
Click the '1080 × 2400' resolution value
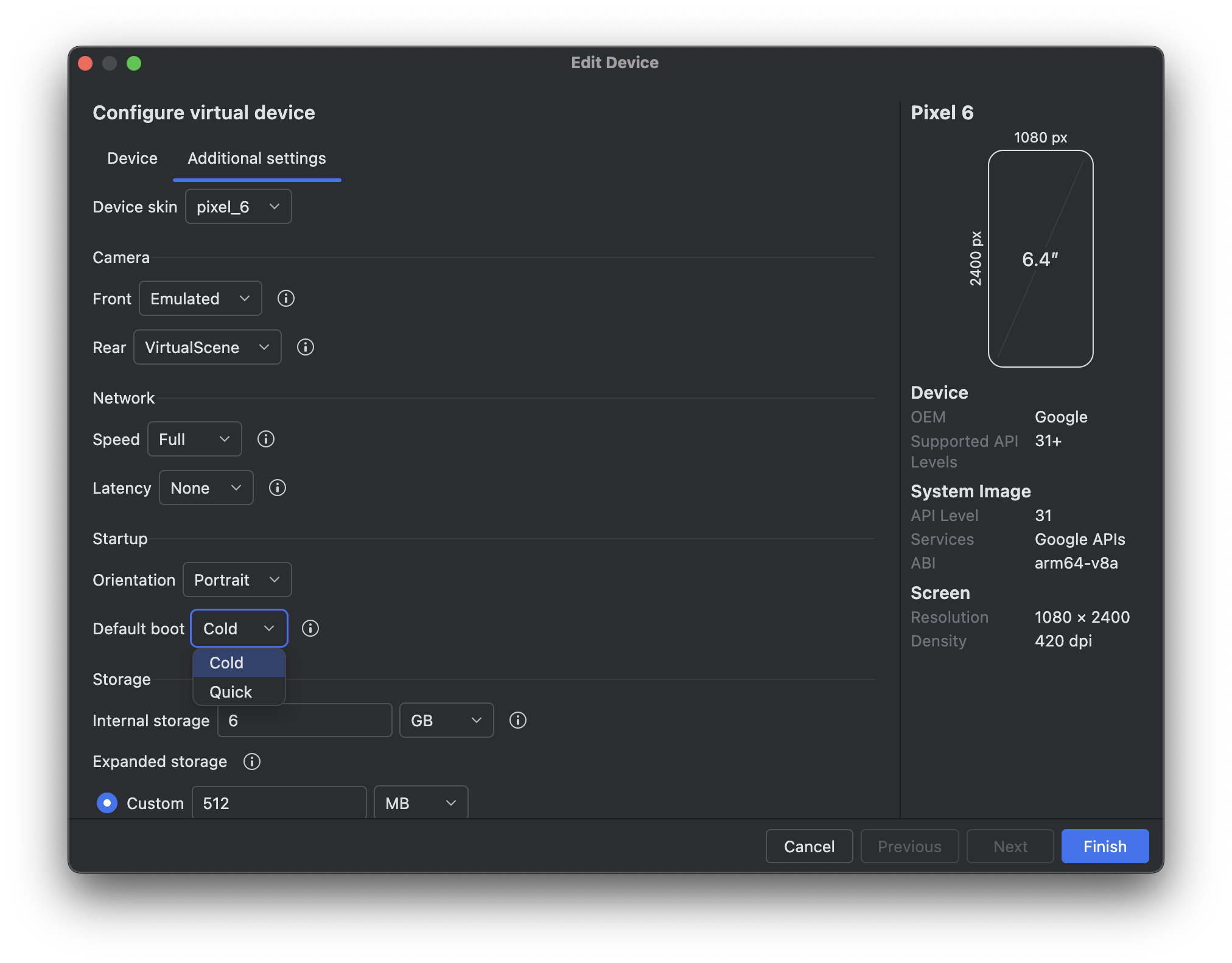(1082, 617)
